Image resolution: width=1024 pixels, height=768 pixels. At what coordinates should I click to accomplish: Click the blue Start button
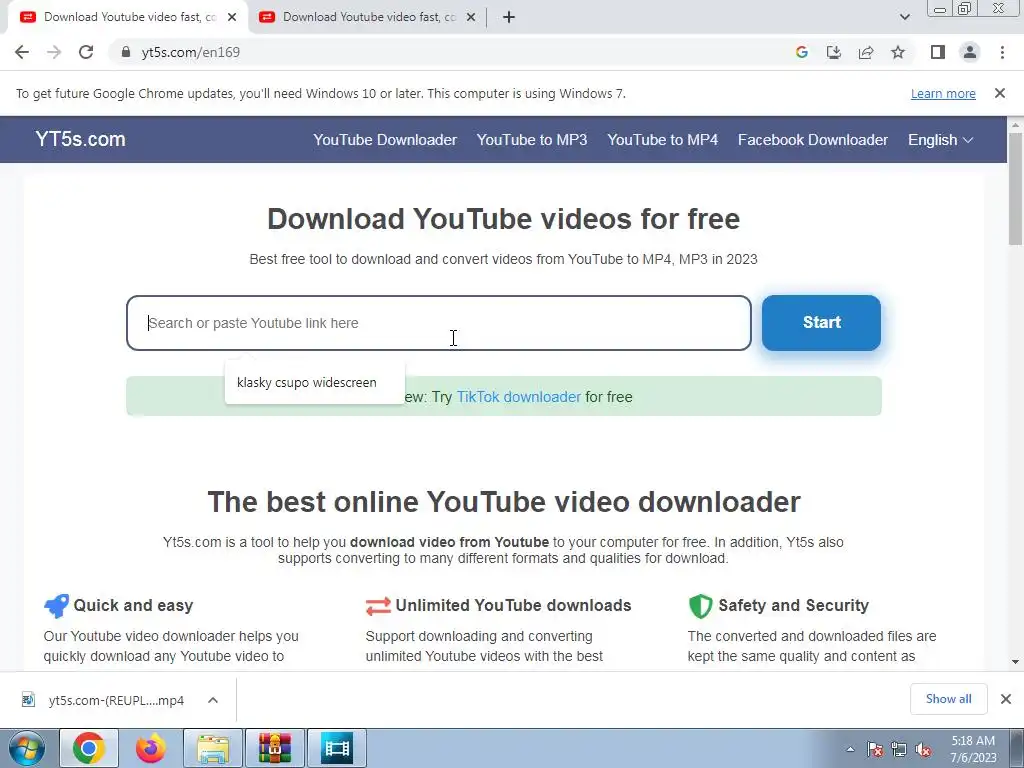point(821,323)
